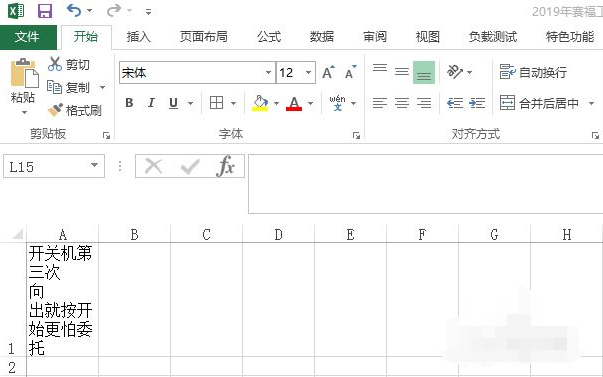Switch to the 插入 ribbon tab

(x=139, y=37)
